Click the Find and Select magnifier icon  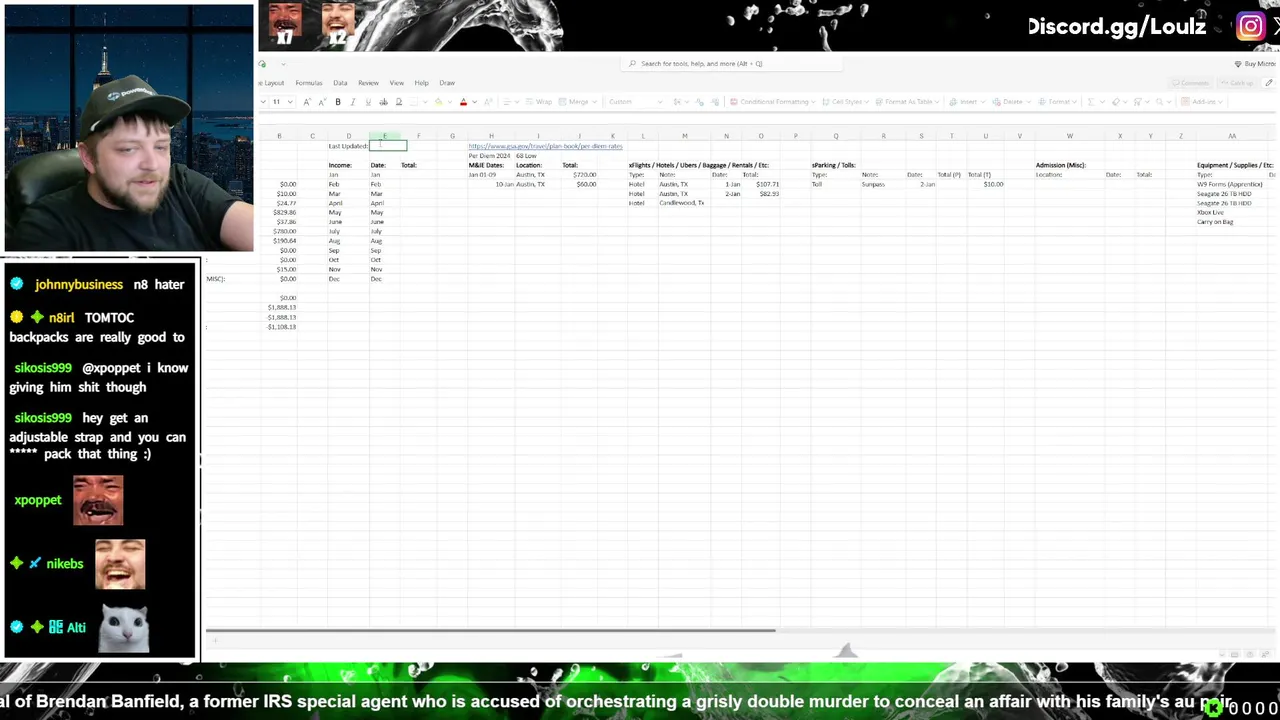(x=1159, y=101)
